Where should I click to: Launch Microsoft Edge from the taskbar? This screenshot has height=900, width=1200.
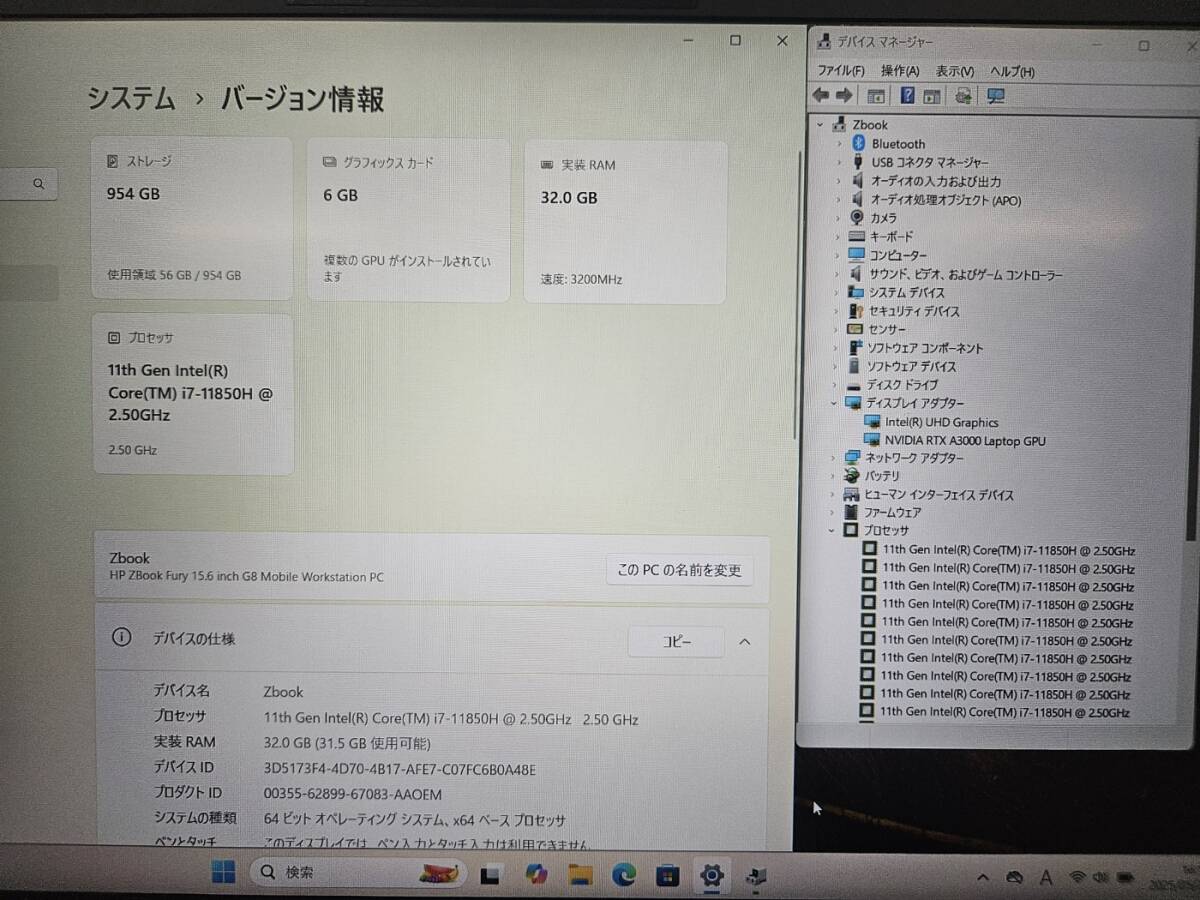pos(624,876)
